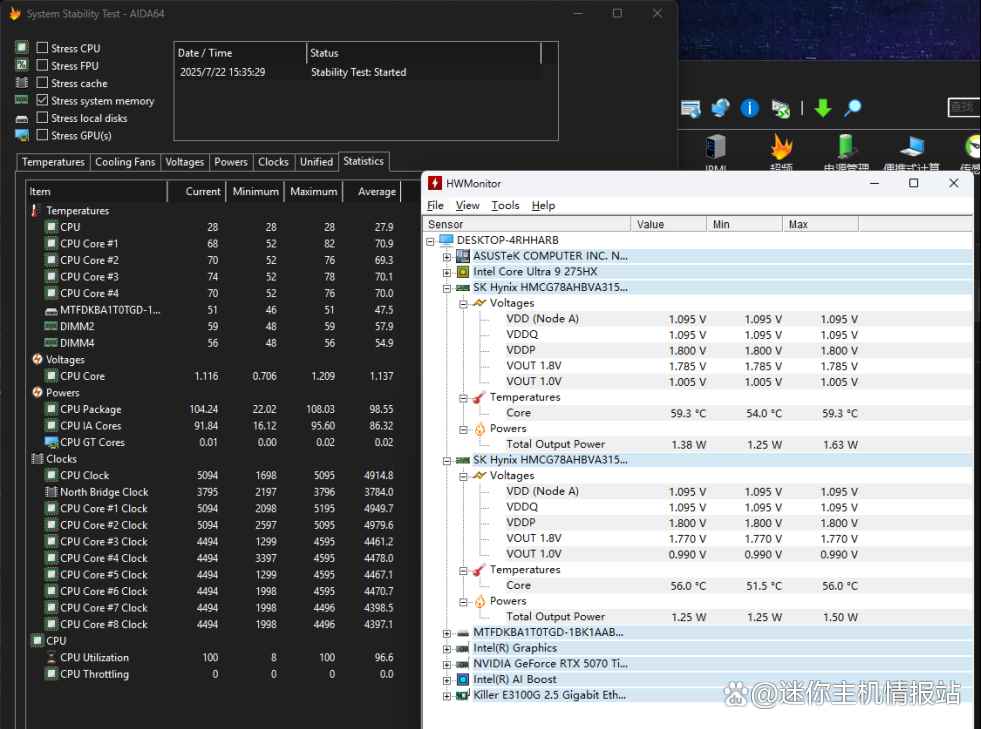Enable the Stress cache checkbox
The width and height of the screenshot is (981, 729).
coord(43,83)
